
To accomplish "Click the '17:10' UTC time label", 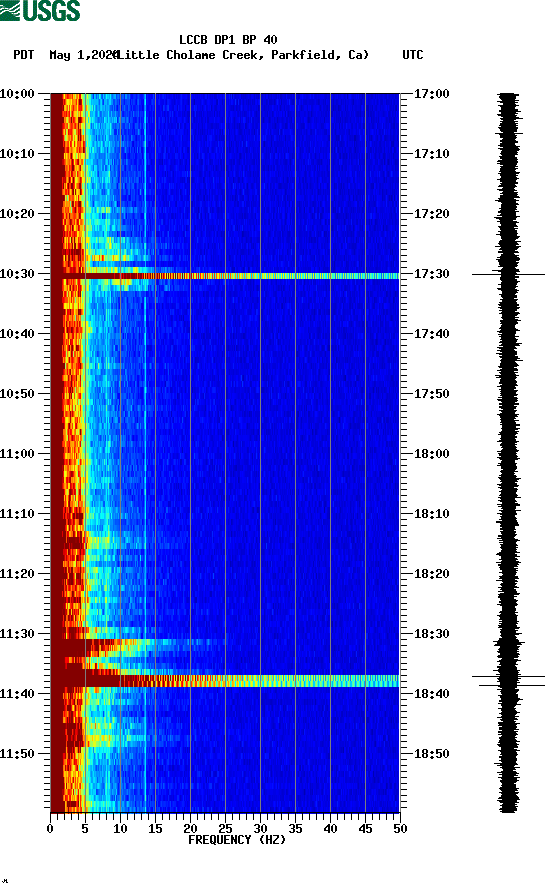I will (431, 154).
